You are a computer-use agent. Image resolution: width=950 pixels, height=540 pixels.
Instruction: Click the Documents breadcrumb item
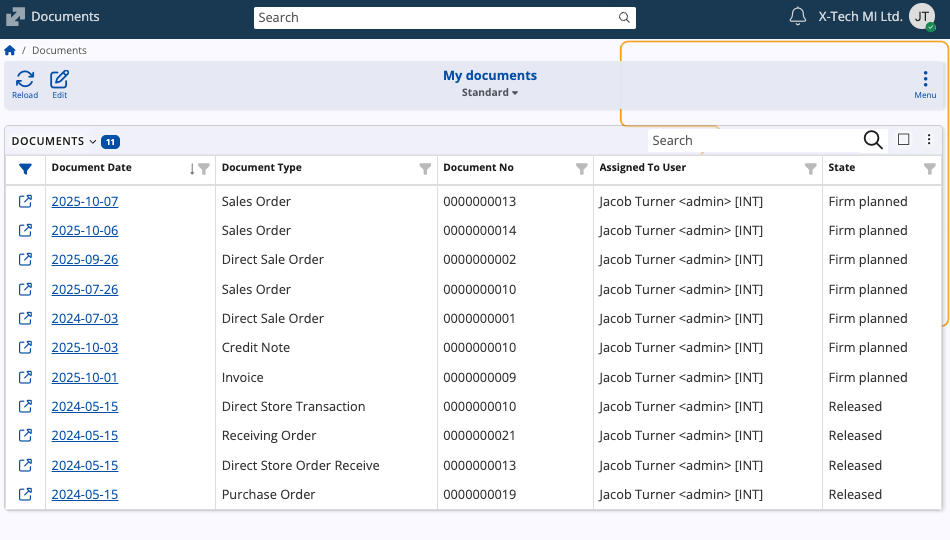click(x=59, y=50)
